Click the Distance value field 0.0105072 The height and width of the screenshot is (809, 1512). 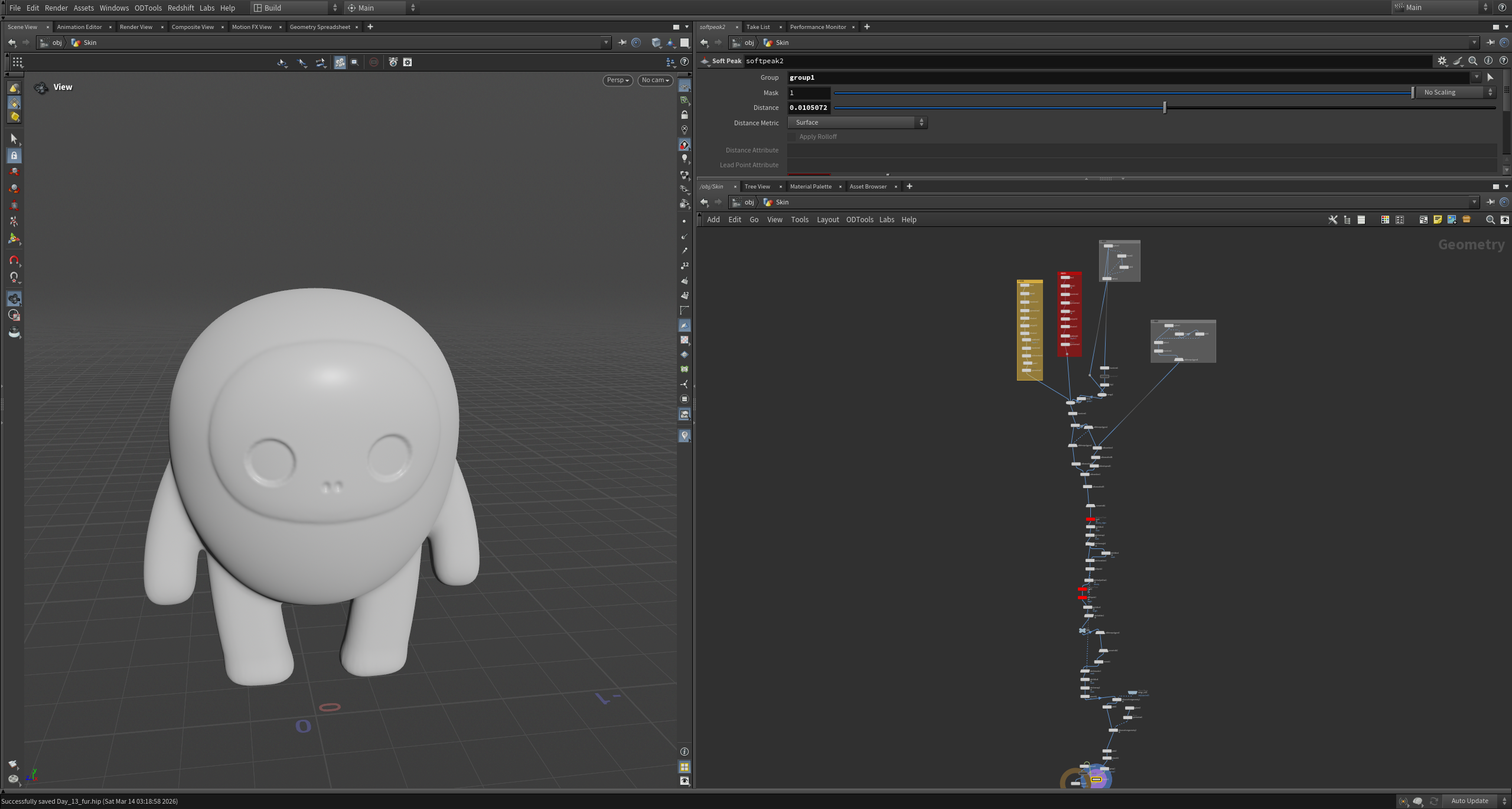point(809,108)
